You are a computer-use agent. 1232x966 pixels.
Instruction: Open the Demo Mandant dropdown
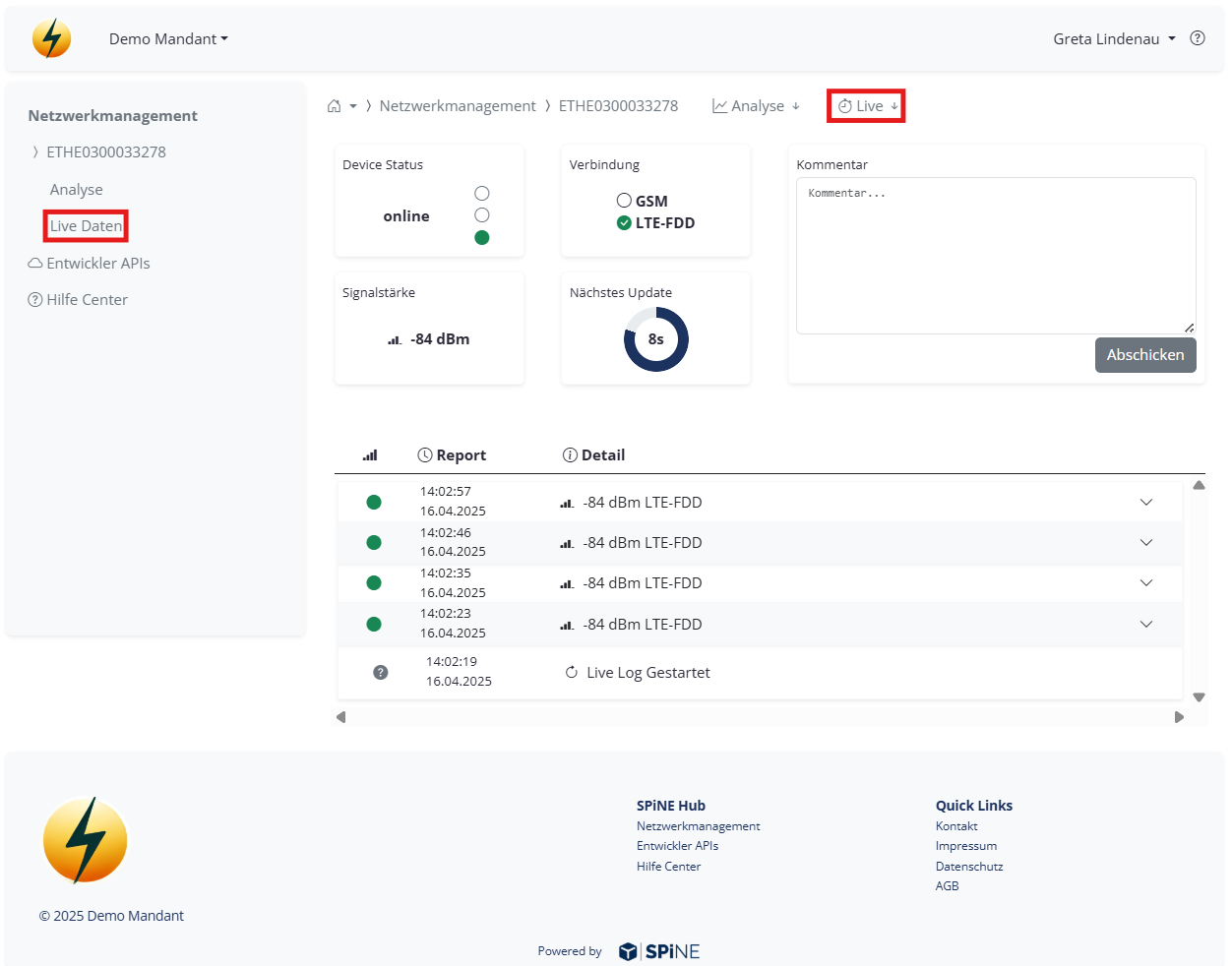[x=168, y=39]
